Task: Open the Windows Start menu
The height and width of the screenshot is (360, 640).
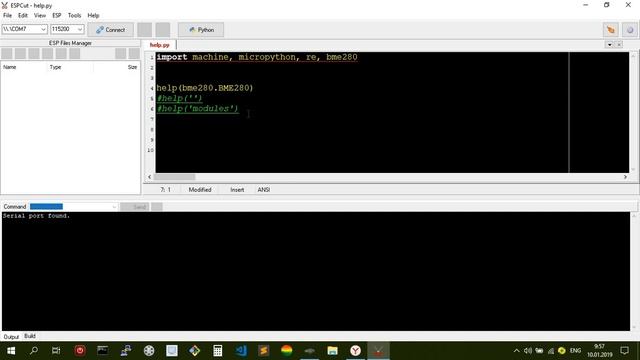Action: pos(11,351)
